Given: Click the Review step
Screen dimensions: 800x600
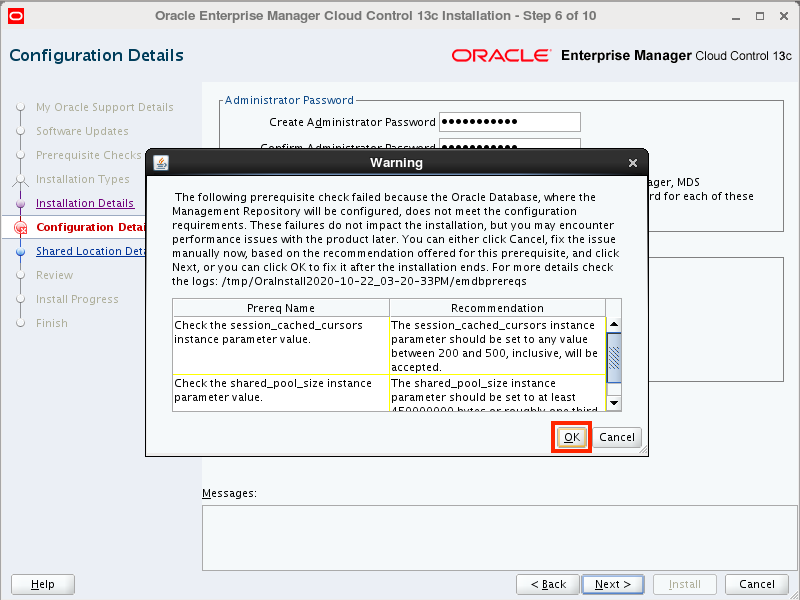Looking at the screenshot, I should click(55, 275).
